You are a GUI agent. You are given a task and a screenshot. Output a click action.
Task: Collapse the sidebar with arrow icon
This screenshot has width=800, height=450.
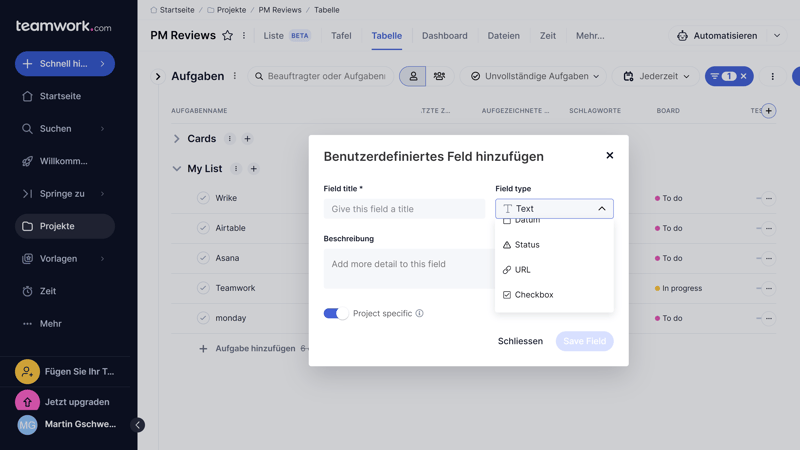[x=138, y=425]
